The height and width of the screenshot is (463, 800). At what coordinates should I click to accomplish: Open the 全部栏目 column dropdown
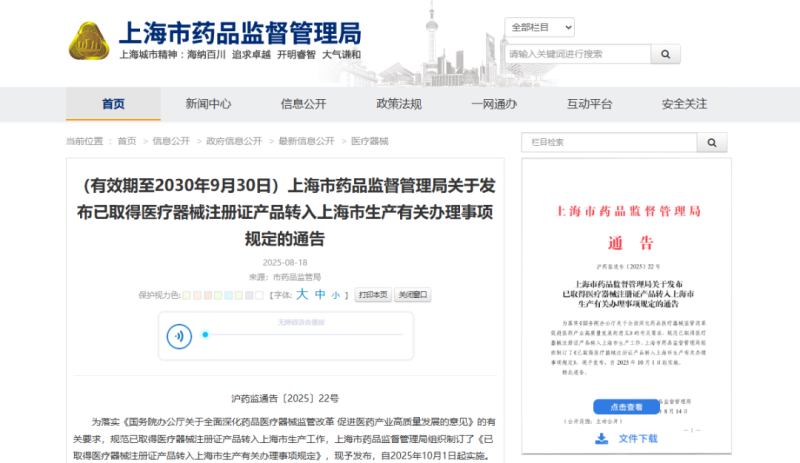(539, 27)
